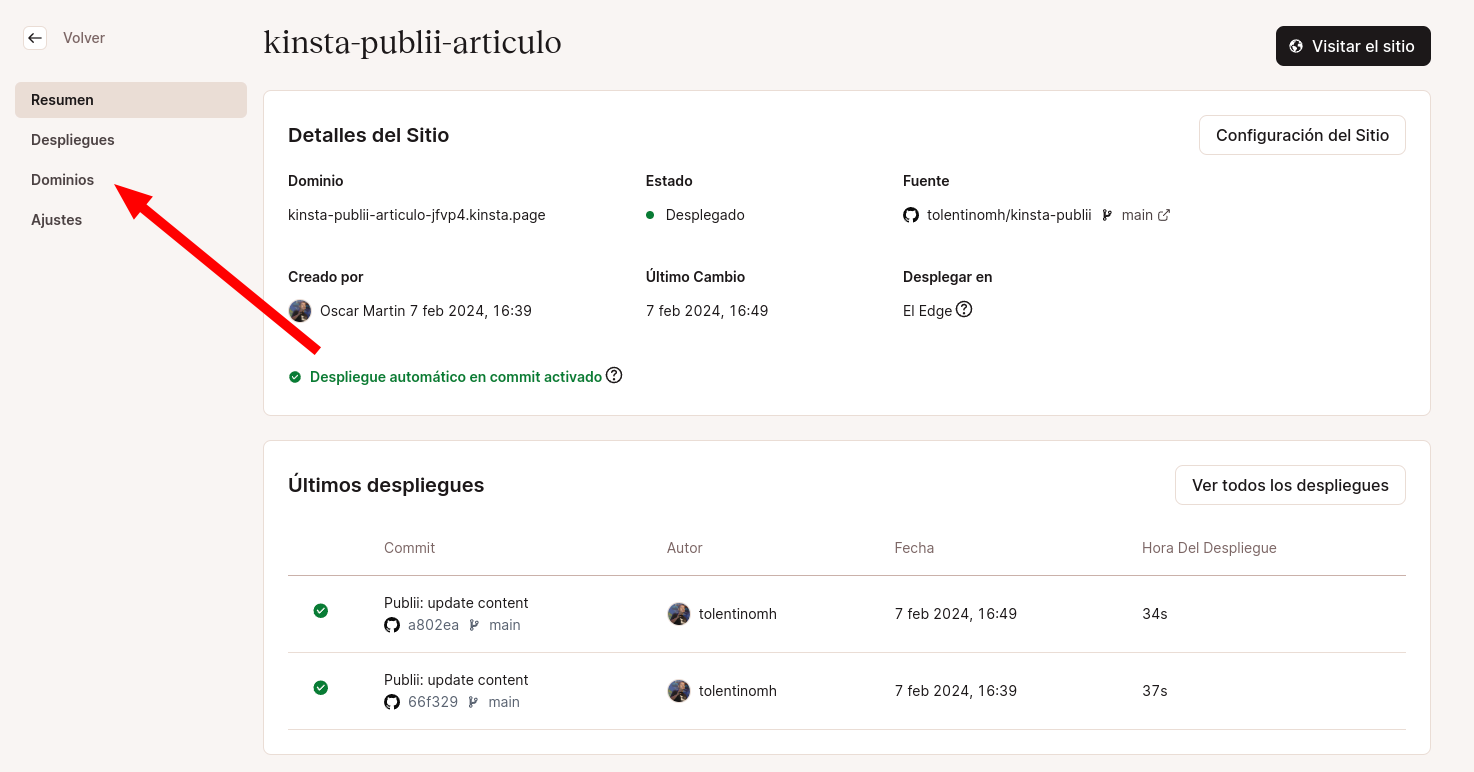
Task: Click the back arrow next to Volver
Action: (35, 37)
